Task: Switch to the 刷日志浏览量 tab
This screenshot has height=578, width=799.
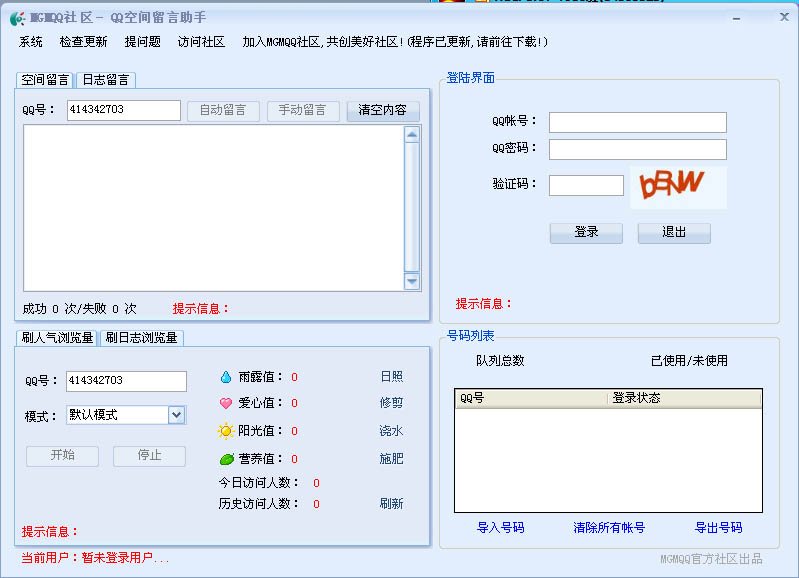Action: 141,338
